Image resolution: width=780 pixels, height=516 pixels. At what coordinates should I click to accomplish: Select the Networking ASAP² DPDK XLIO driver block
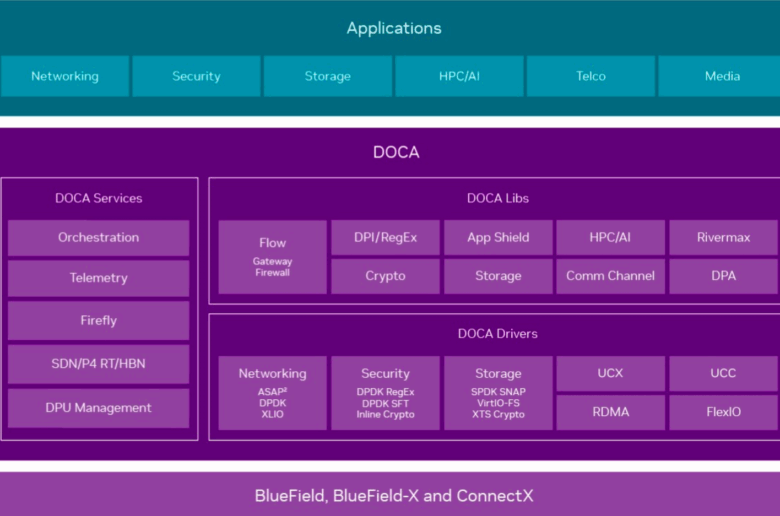[273, 393]
